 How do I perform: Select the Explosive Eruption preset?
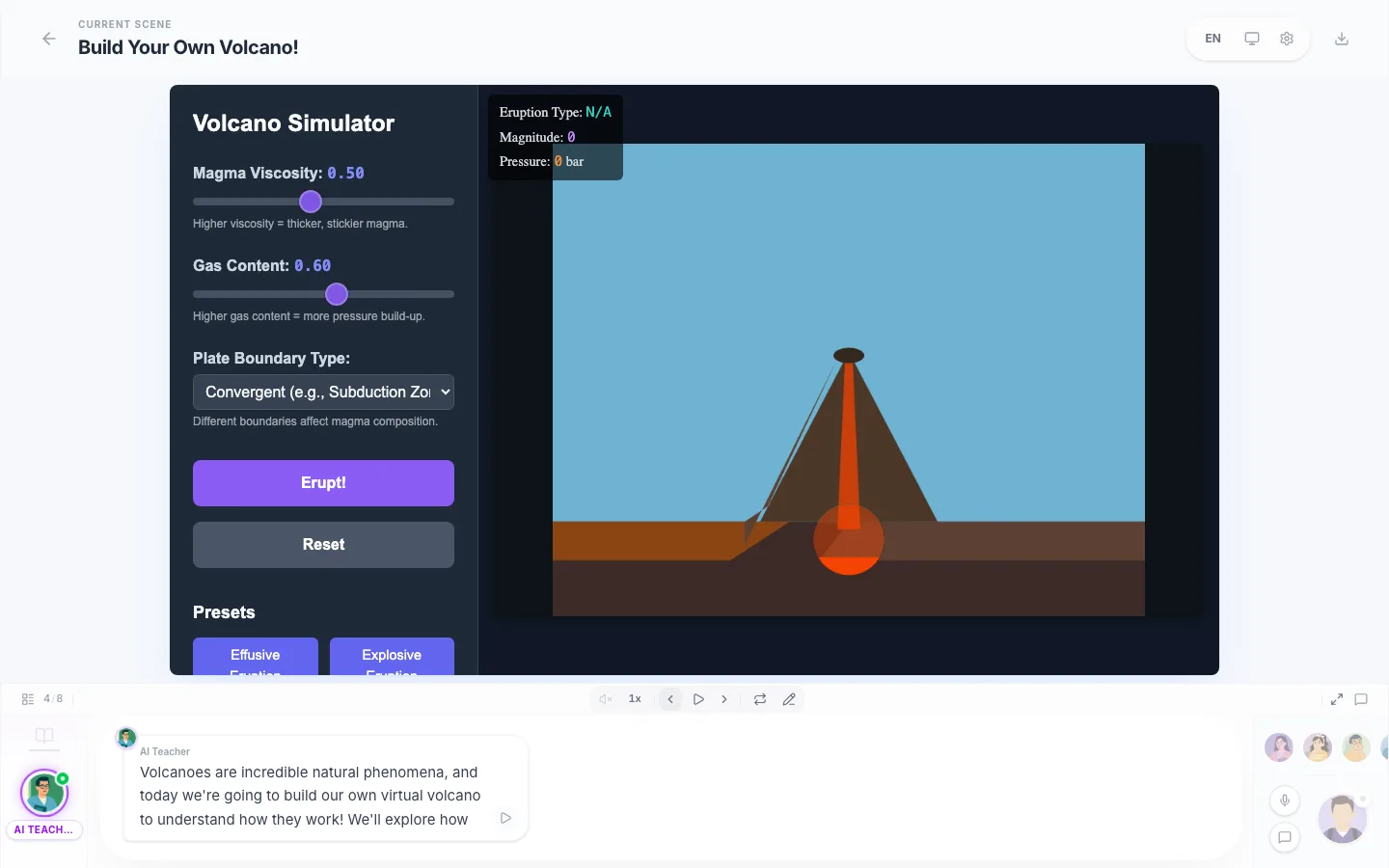392,657
